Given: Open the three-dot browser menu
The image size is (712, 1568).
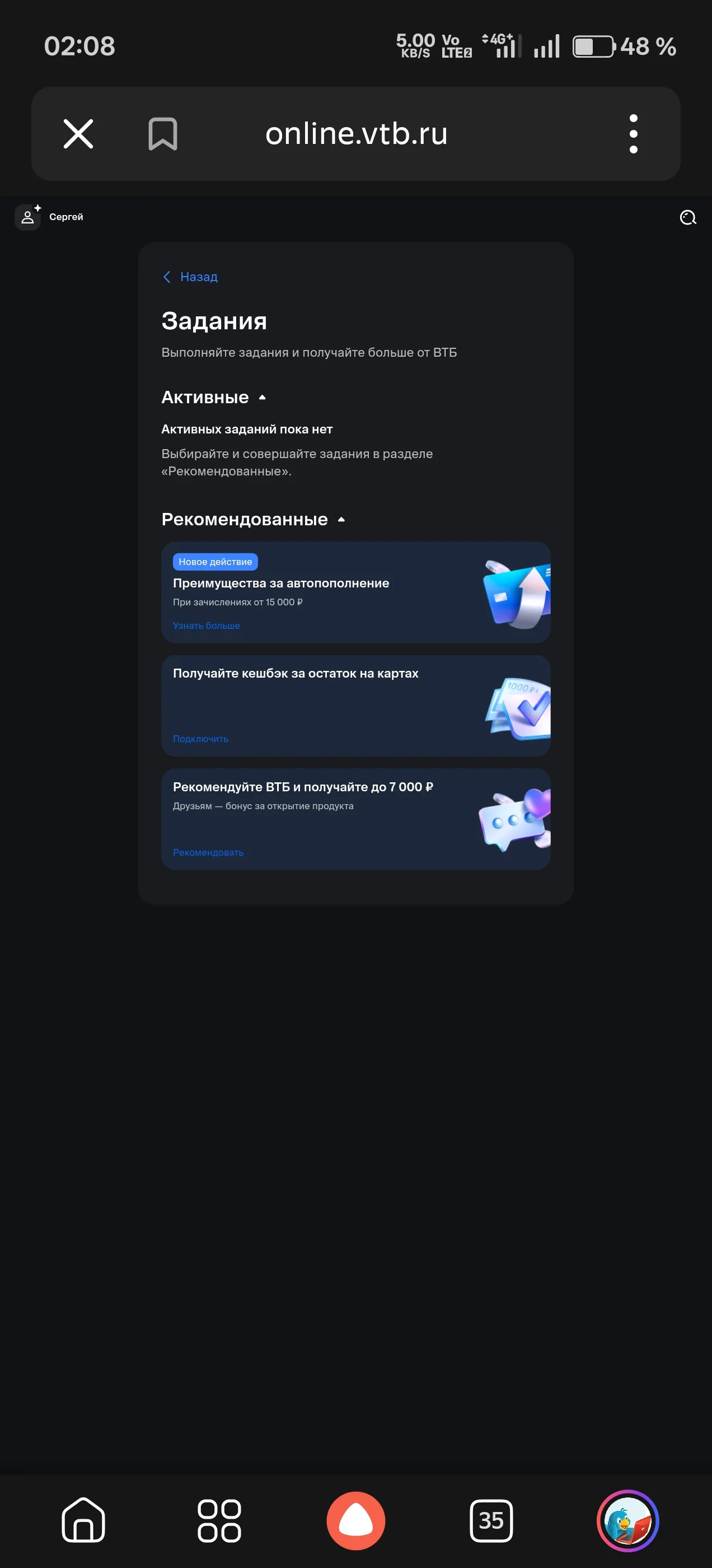Looking at the screenshot, I should (x=633, y=134).
